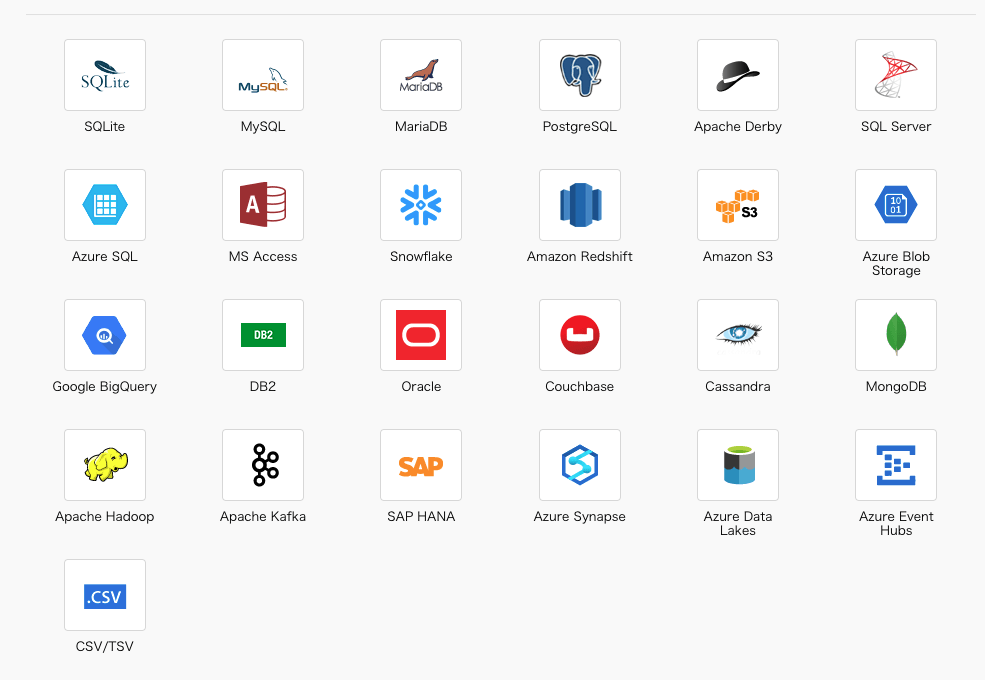This screenshot has height=680, width=985.
Task: Click the SAP HANA label
Action: click(x=421, y=517)
